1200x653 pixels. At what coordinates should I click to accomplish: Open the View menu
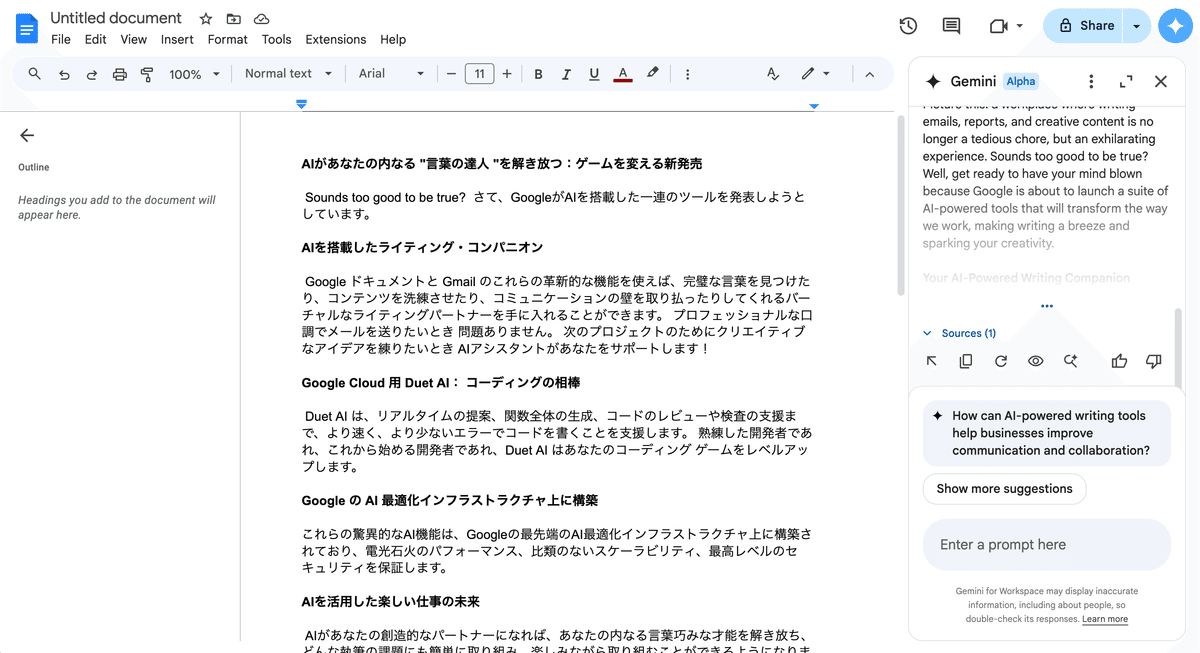(133, 40)
